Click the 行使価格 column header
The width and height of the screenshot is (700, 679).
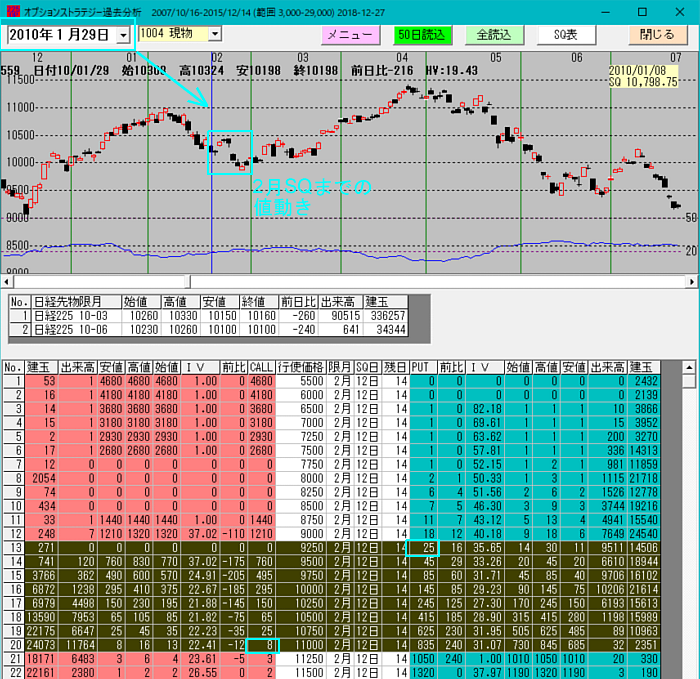click(x=300, y=367)
